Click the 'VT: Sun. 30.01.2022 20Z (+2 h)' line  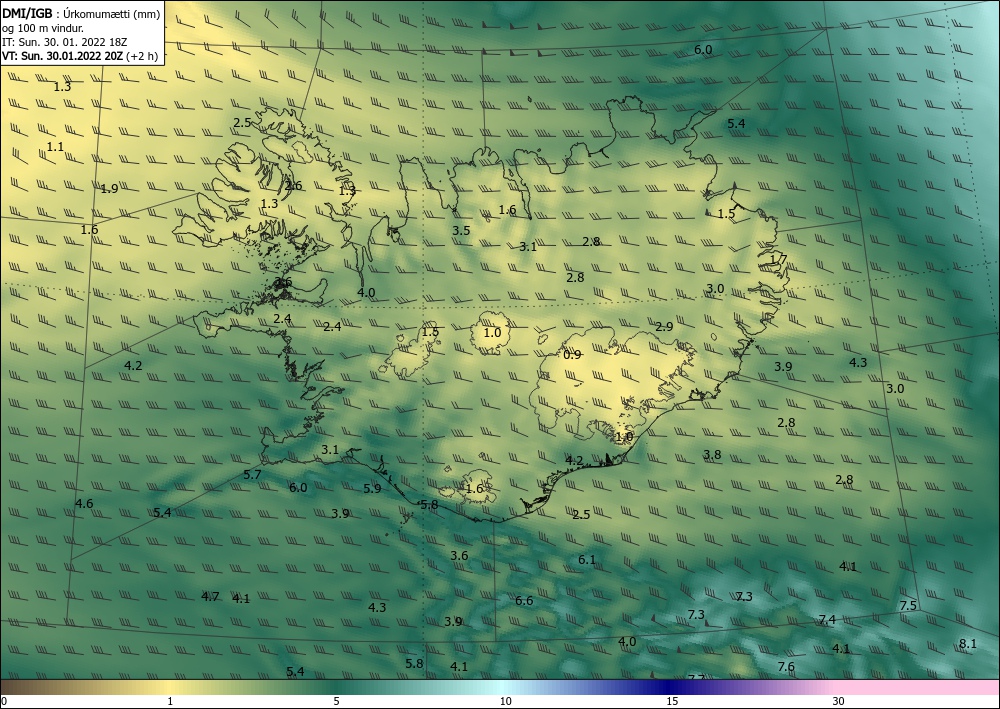pyautogui.click(x=80, y=56)
